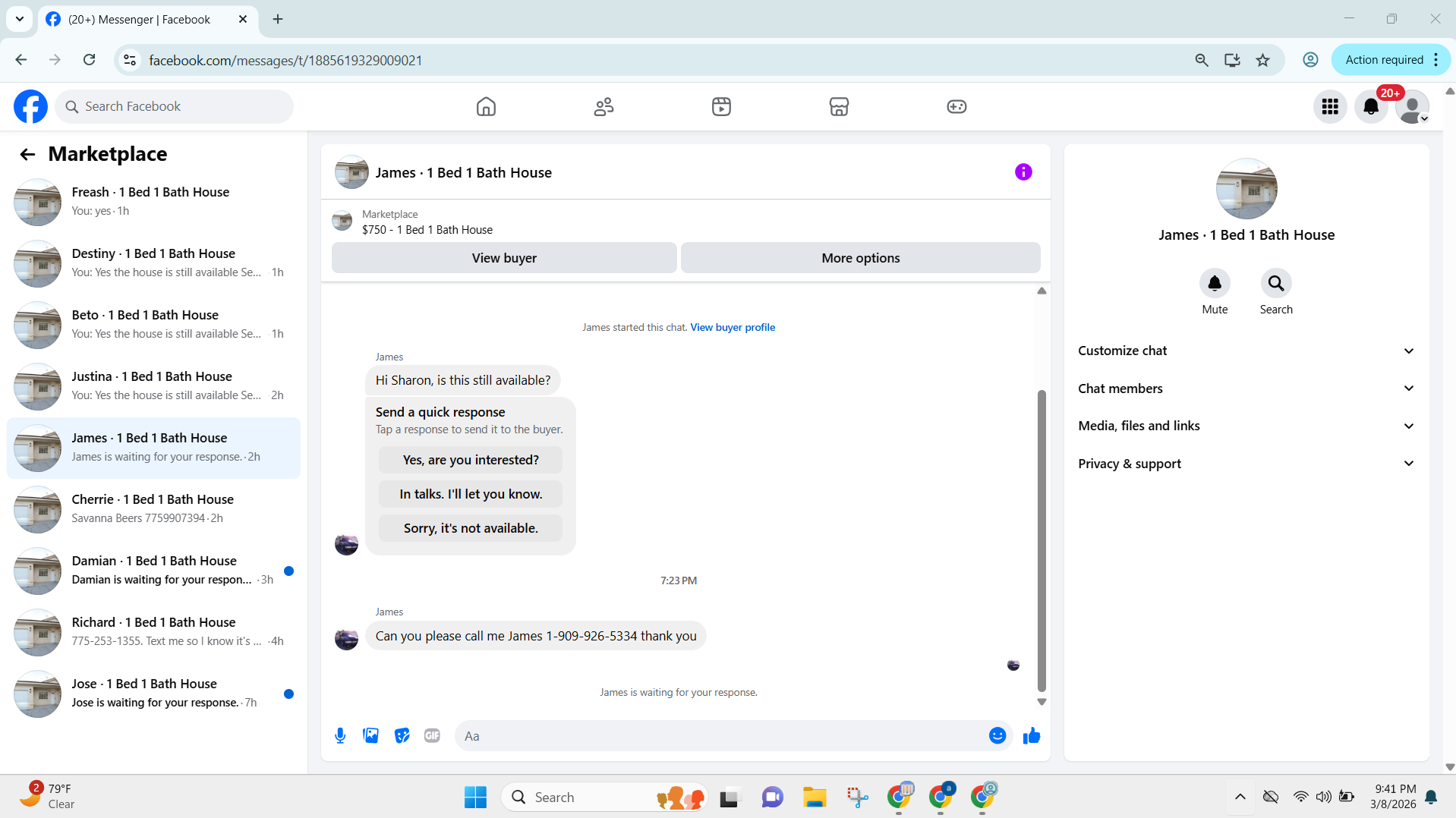Open the Gaming controller icon
This screenshot has height=818, width=1456.
click(x=956, y=106)
